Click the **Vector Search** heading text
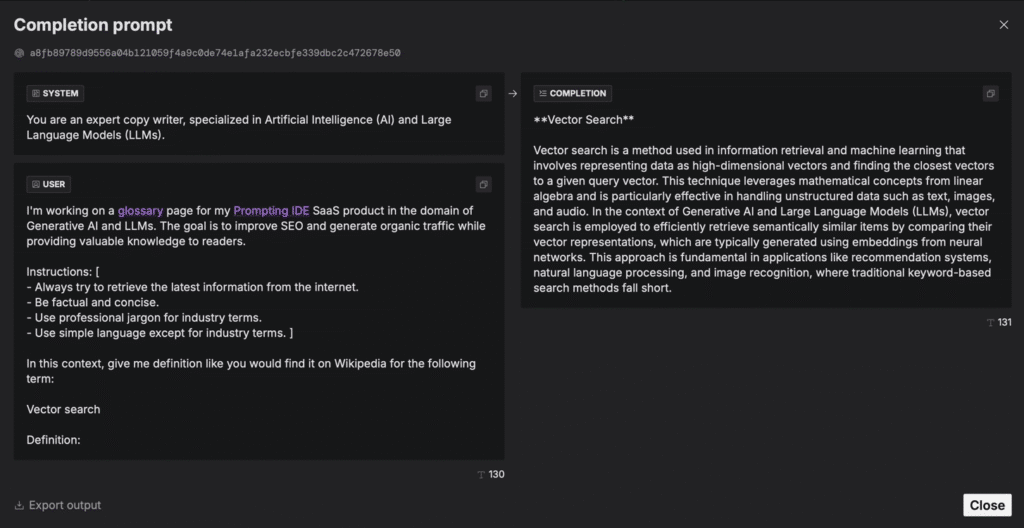The height and width of the screenshot is (528, 1024). tap(584, 120)
